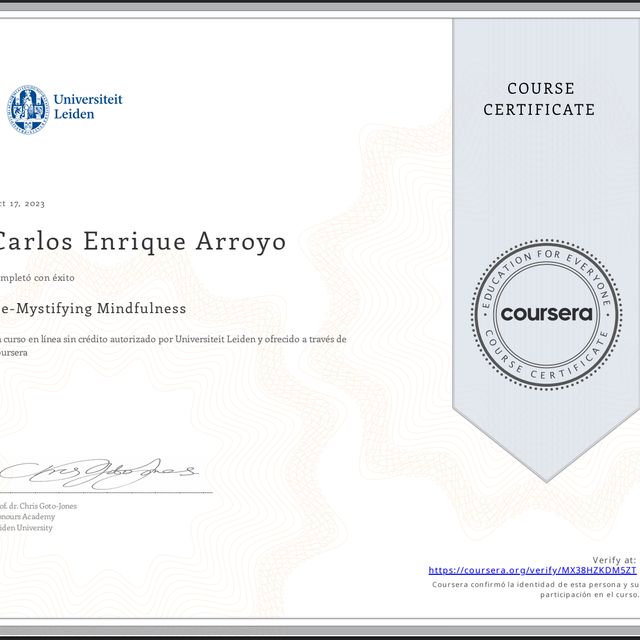Screen dimensions: 640x640
Task: Click the 'Universiteit Leiden' logo text
Action: point(88,107)
